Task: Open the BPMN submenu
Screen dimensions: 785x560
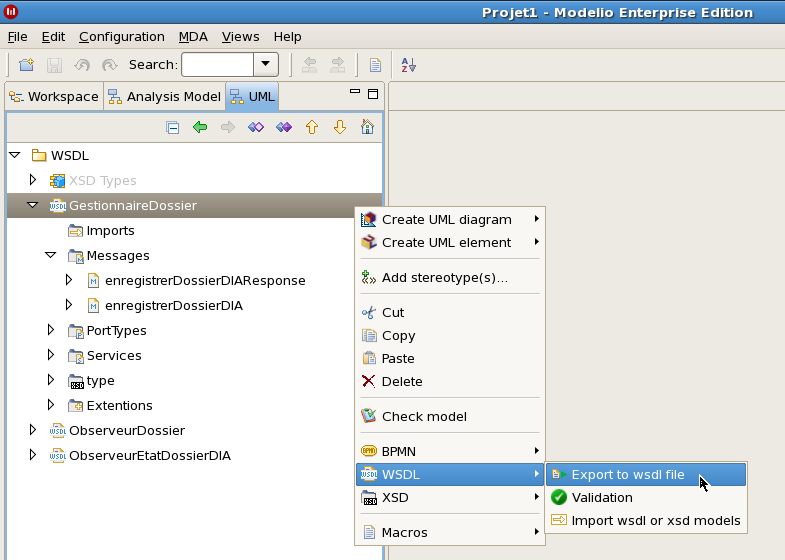Action: 450,451
